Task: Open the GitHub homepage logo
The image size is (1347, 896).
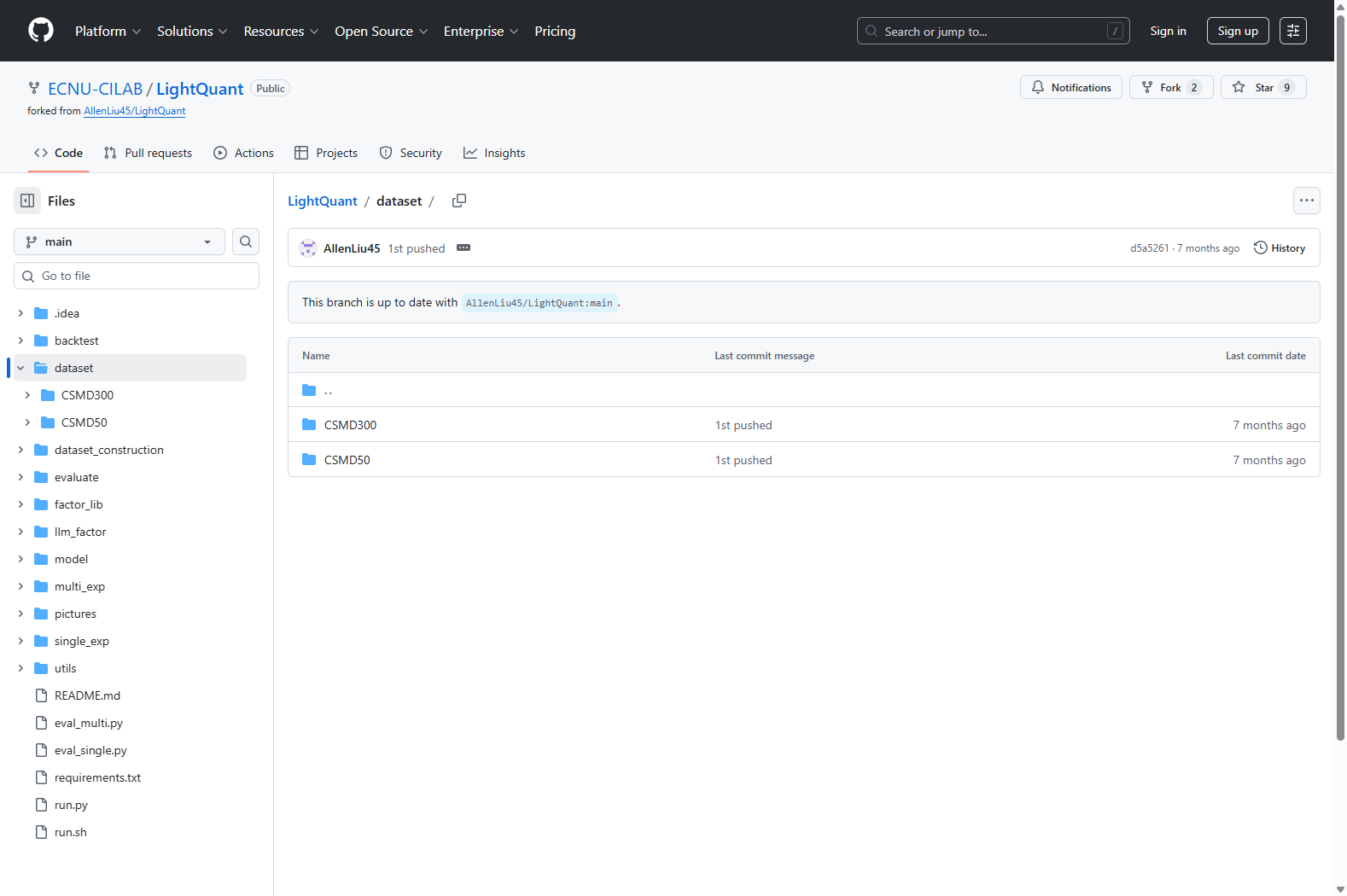Action: tap(41, 31)
